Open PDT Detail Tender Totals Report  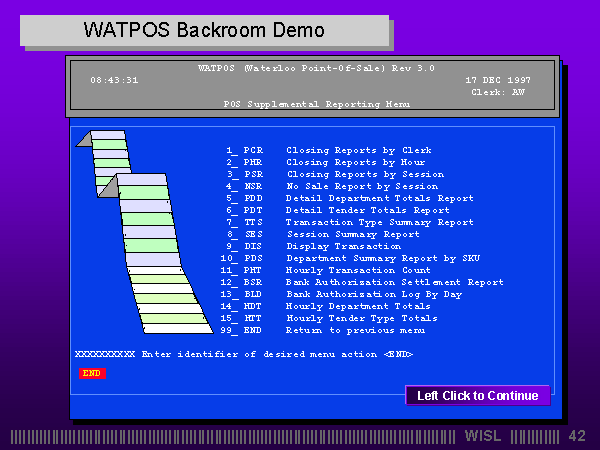pos(330,210)
